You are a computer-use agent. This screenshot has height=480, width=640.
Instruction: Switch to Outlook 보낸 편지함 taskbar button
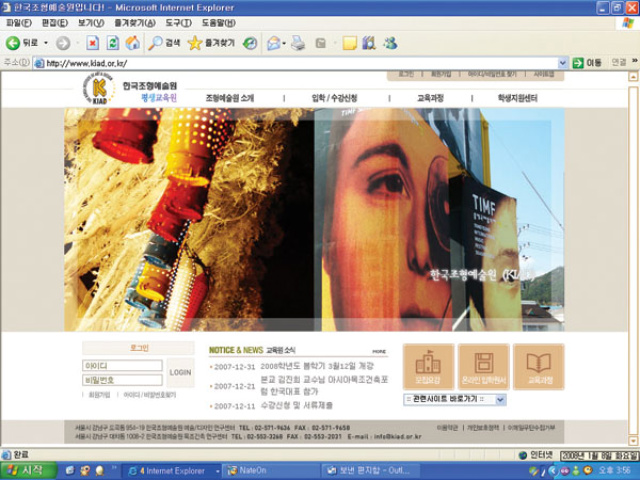coord(370,471)
